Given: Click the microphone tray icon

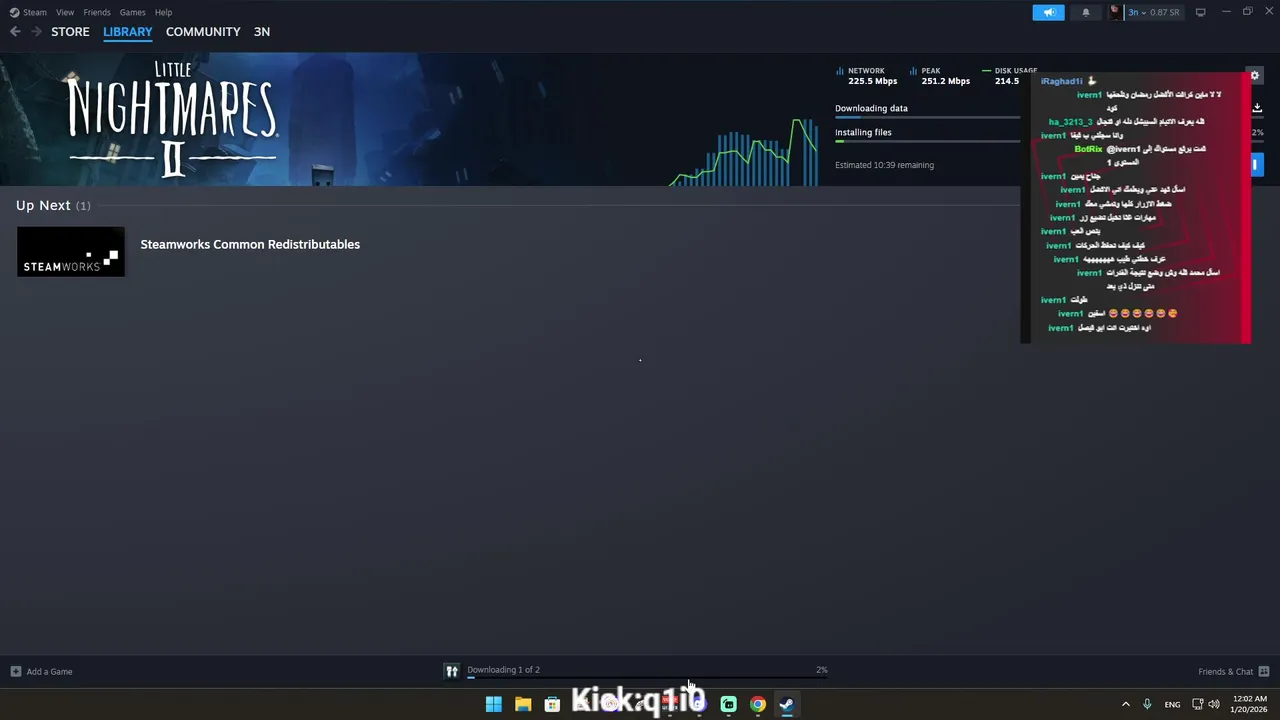Looking at the screenshot, I should (x=1147, y=704).
